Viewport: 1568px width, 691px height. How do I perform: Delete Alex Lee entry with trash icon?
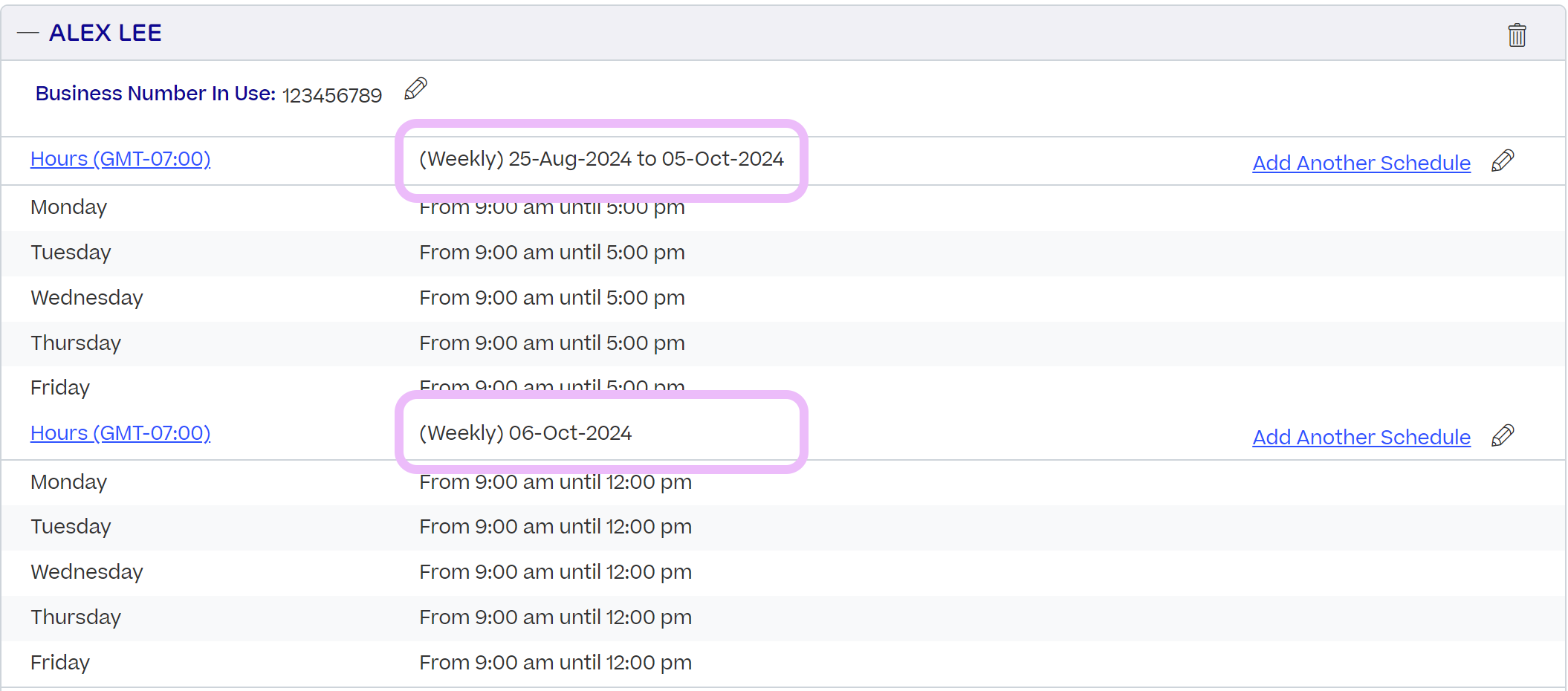point(1517,34)
